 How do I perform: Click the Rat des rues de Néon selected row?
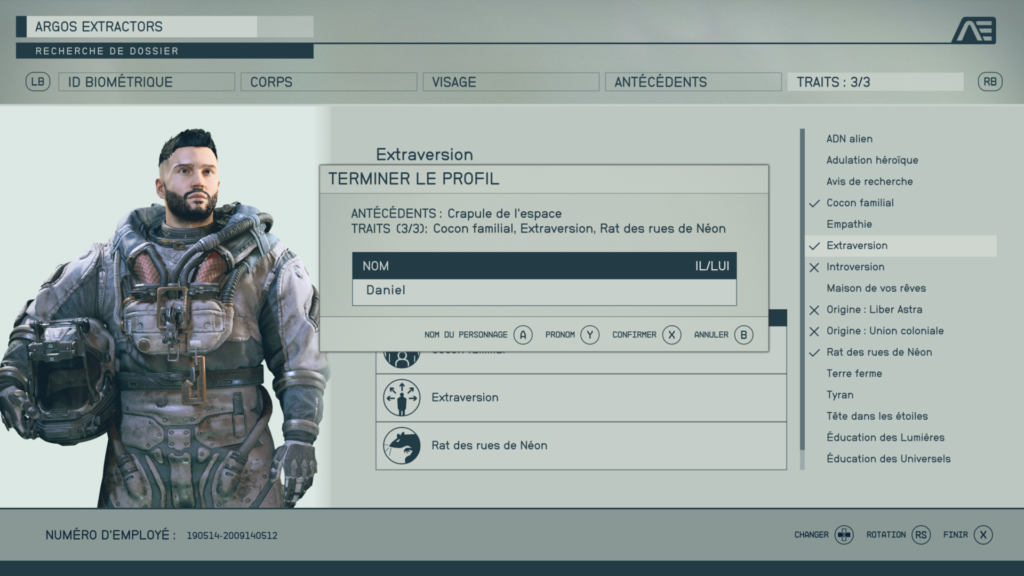(x=581, y=445)
